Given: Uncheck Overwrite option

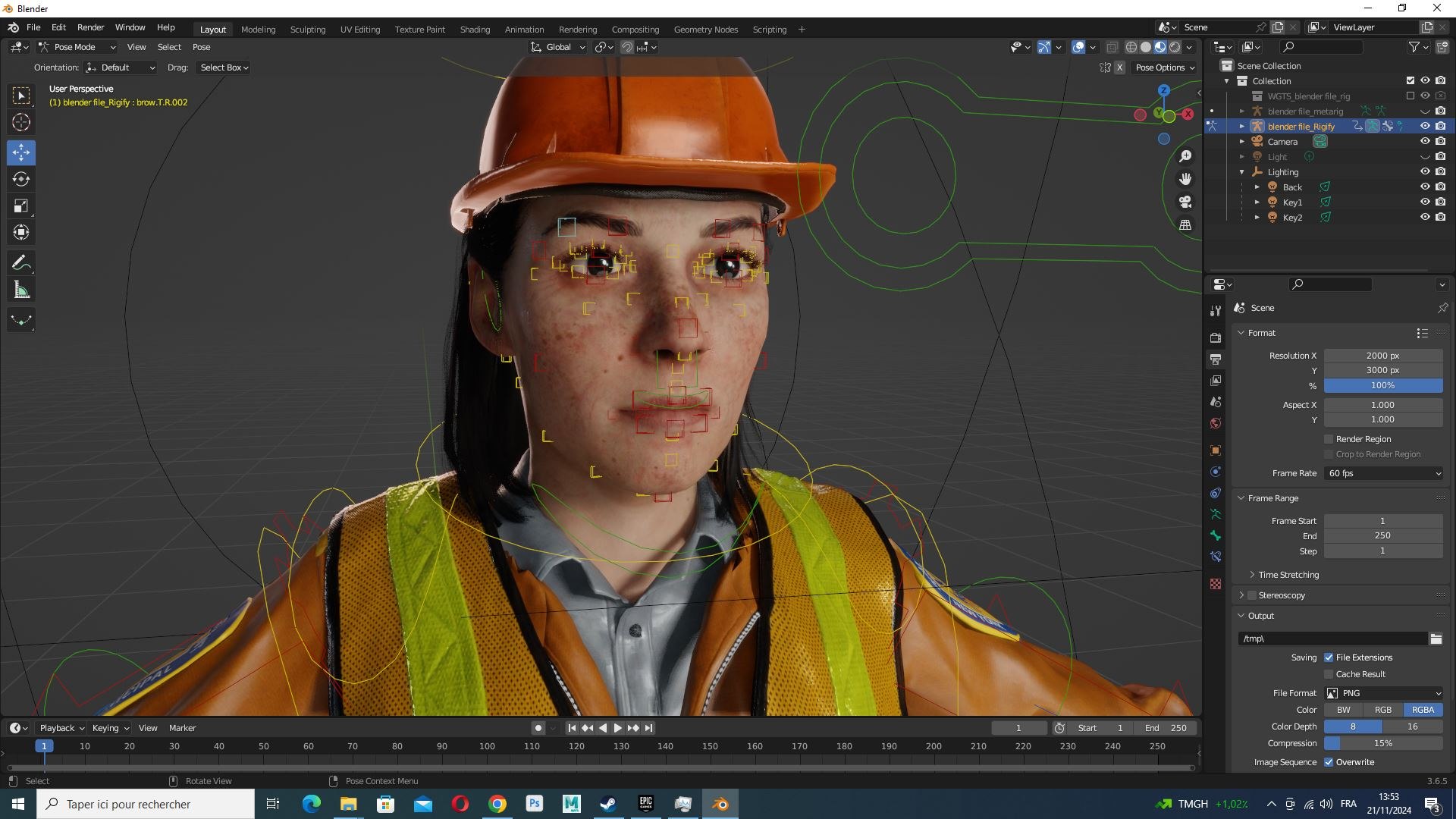Looking at the screenshot, I should tap(1329, 762).
